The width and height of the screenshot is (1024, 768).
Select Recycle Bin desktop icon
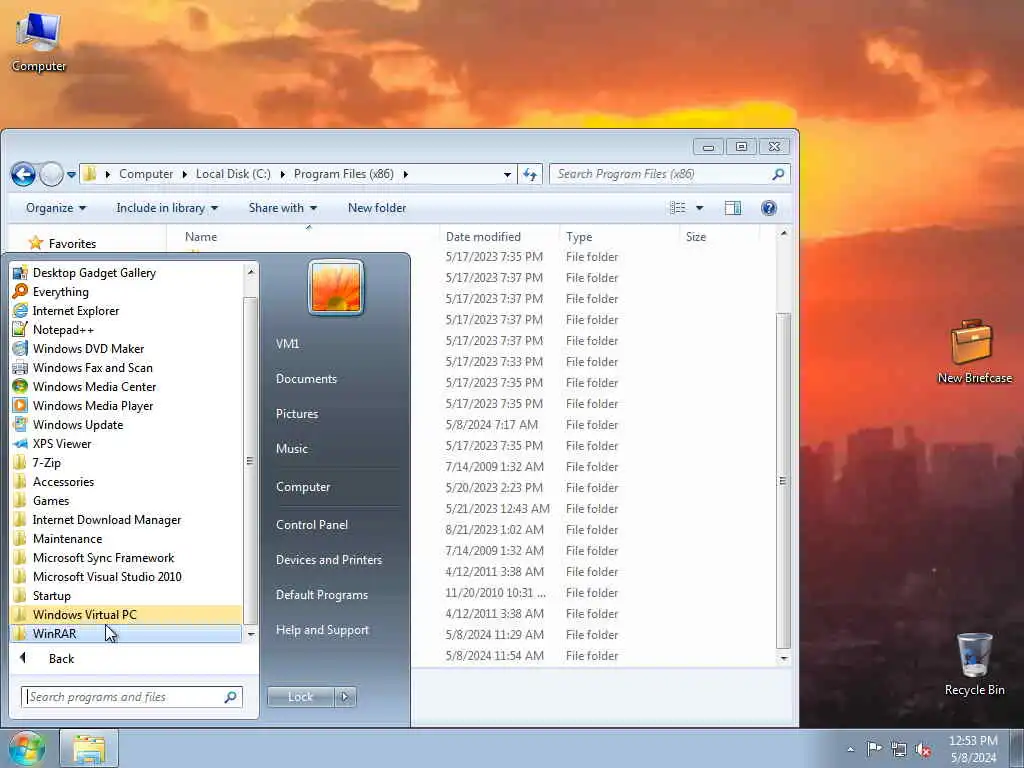(x=974, y=664)
